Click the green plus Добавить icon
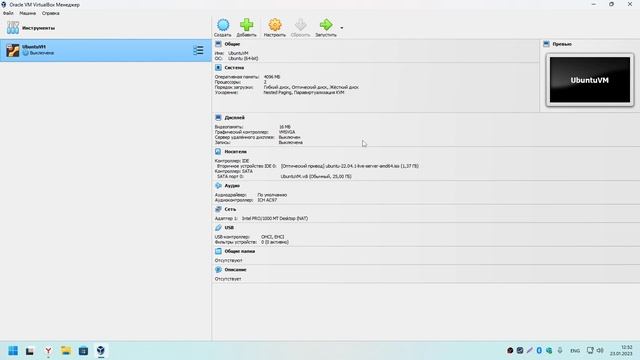640x360 pixels. (x=246, y=25)
